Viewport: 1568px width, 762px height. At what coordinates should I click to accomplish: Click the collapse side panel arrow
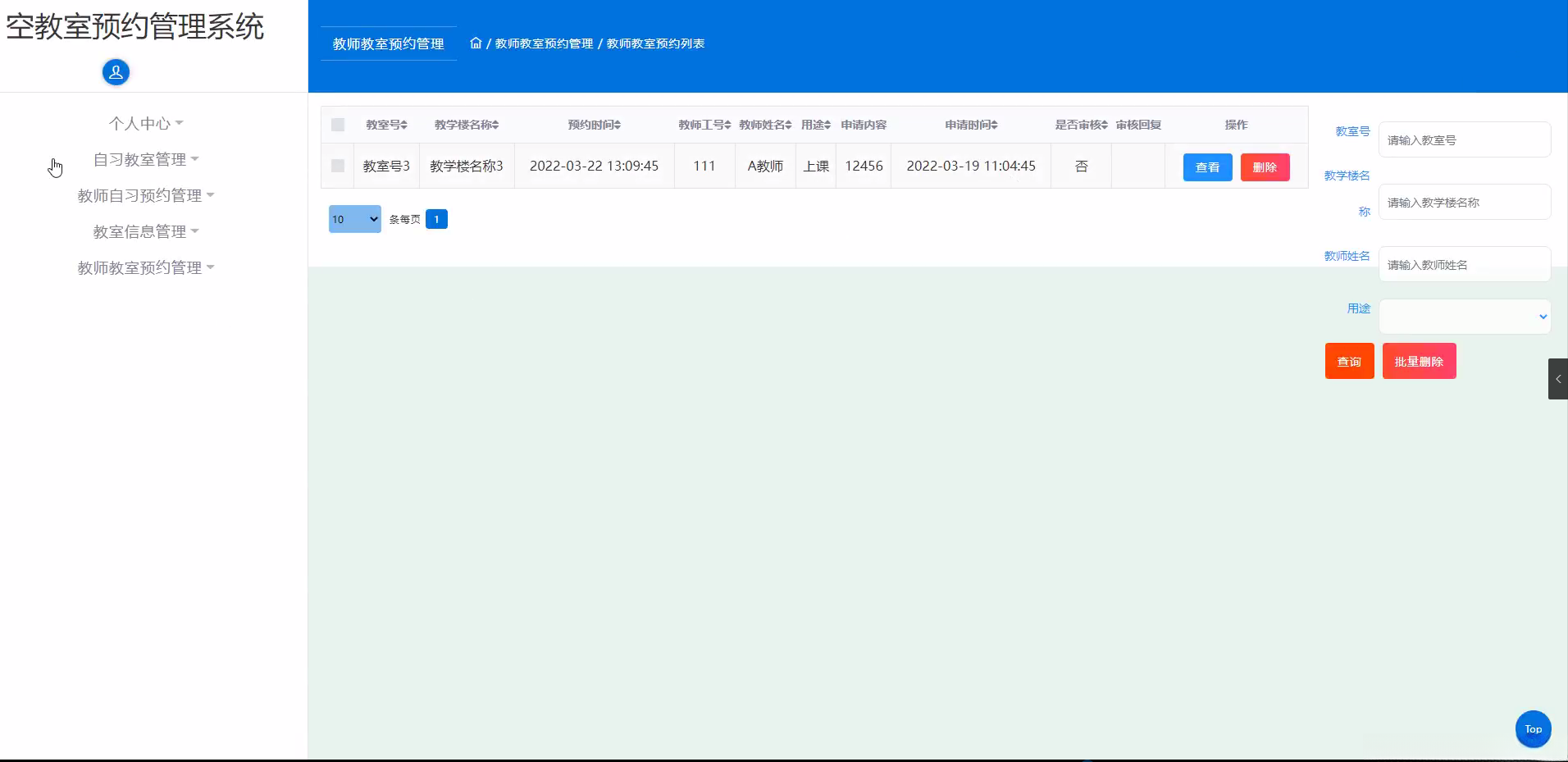[1558, 379]
